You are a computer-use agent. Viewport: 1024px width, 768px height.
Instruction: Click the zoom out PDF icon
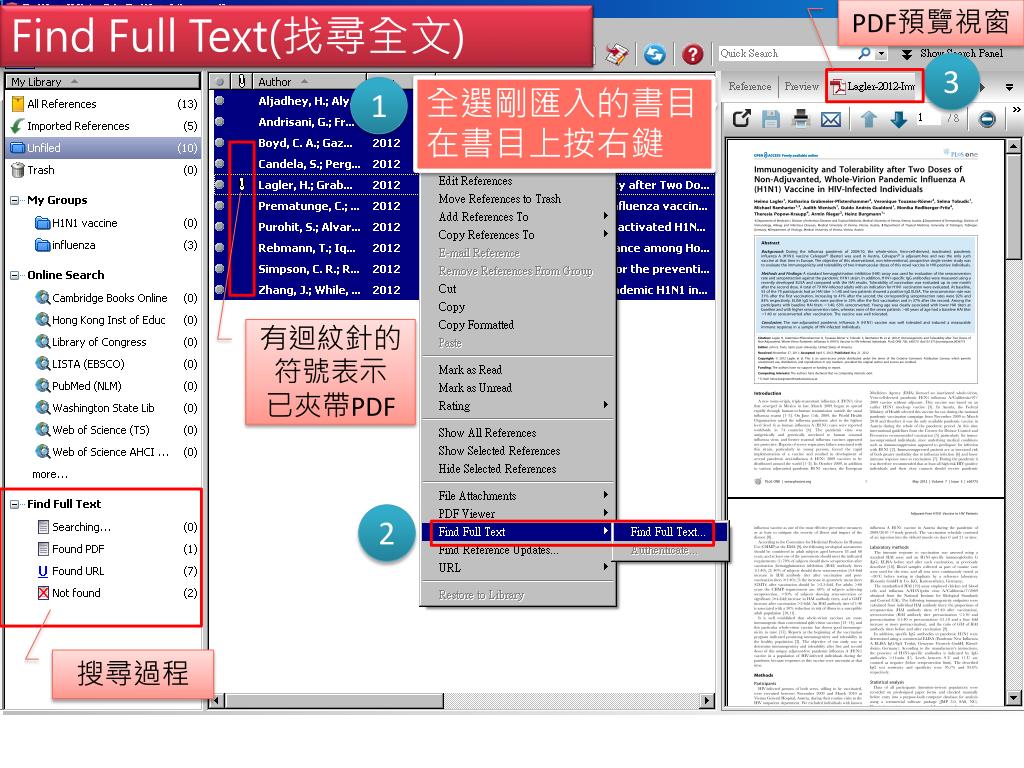[987, 119]
